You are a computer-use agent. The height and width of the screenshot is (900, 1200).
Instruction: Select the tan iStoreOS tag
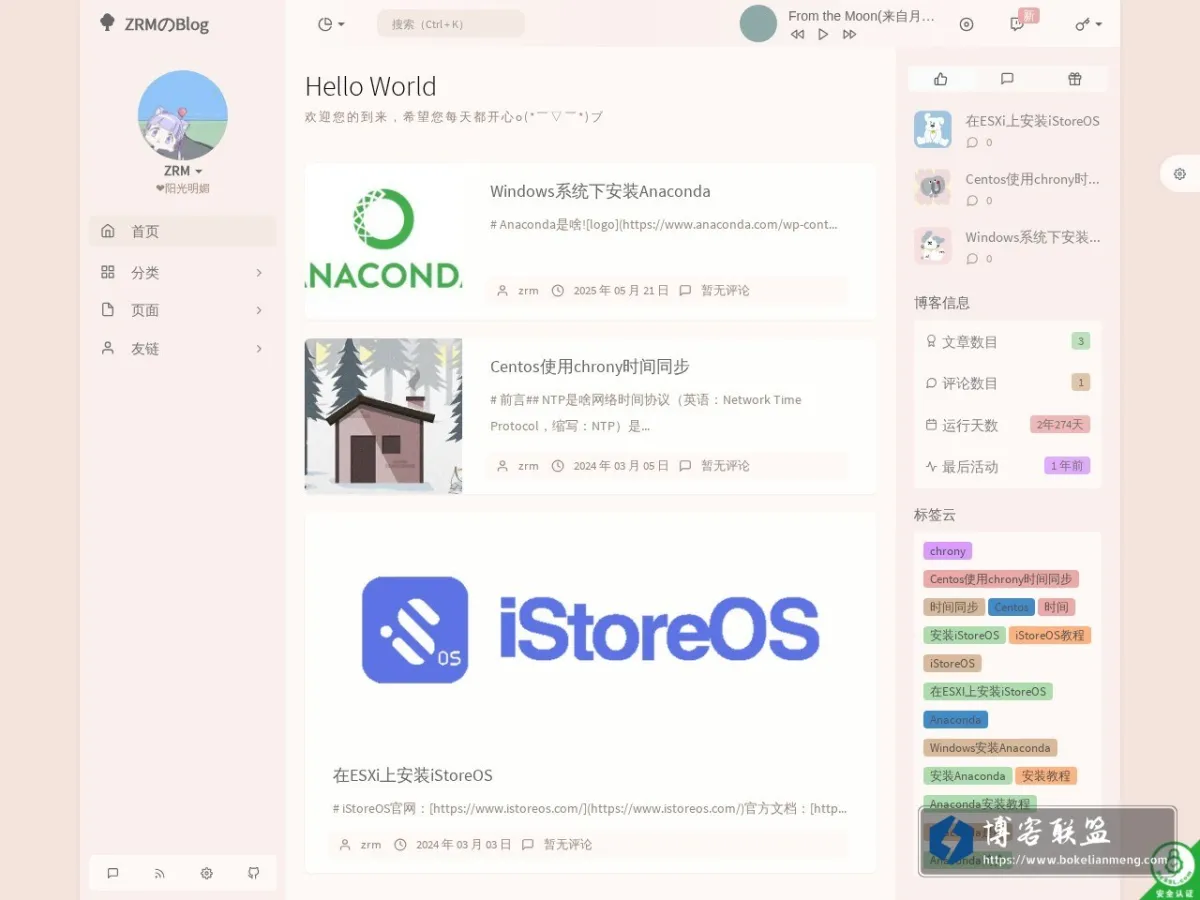952,663
